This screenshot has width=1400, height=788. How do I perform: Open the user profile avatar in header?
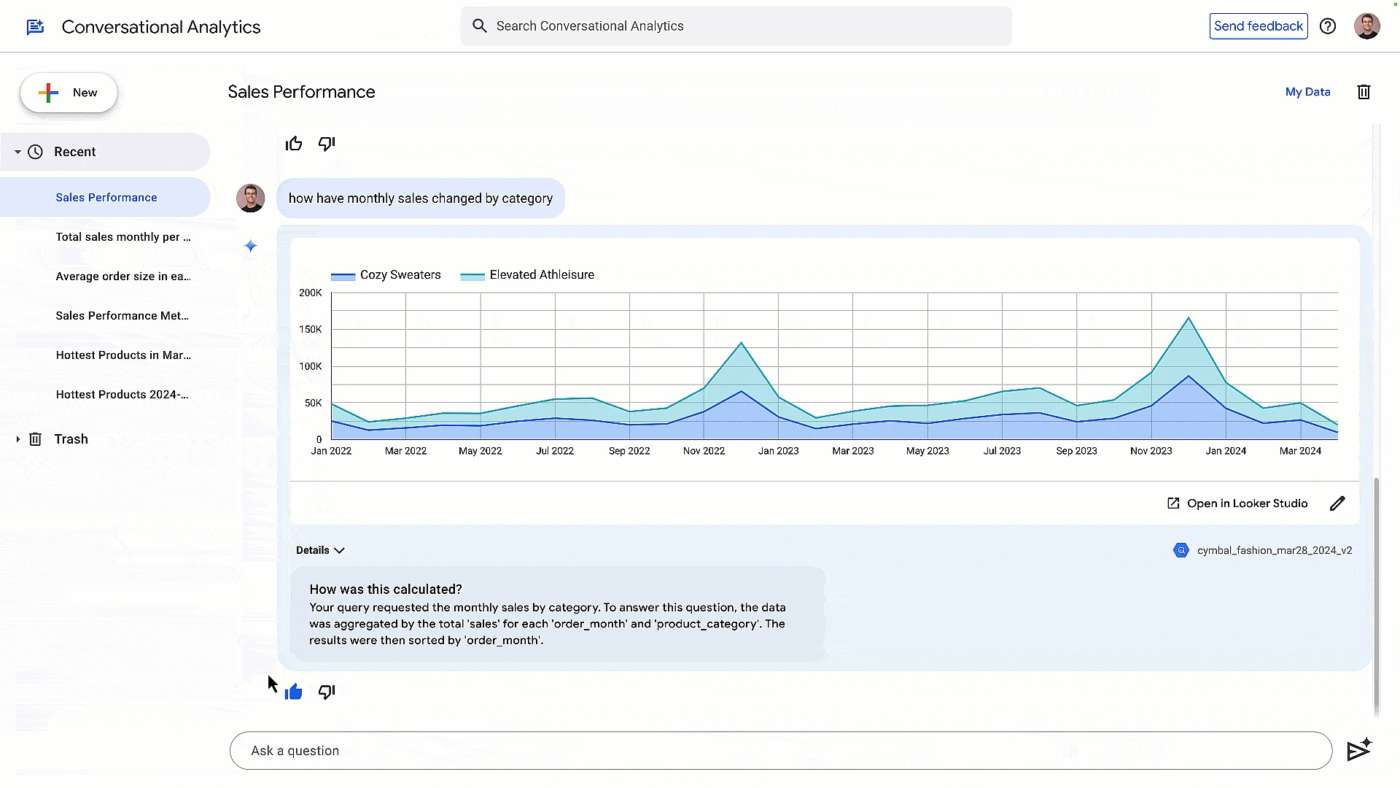1367,27
